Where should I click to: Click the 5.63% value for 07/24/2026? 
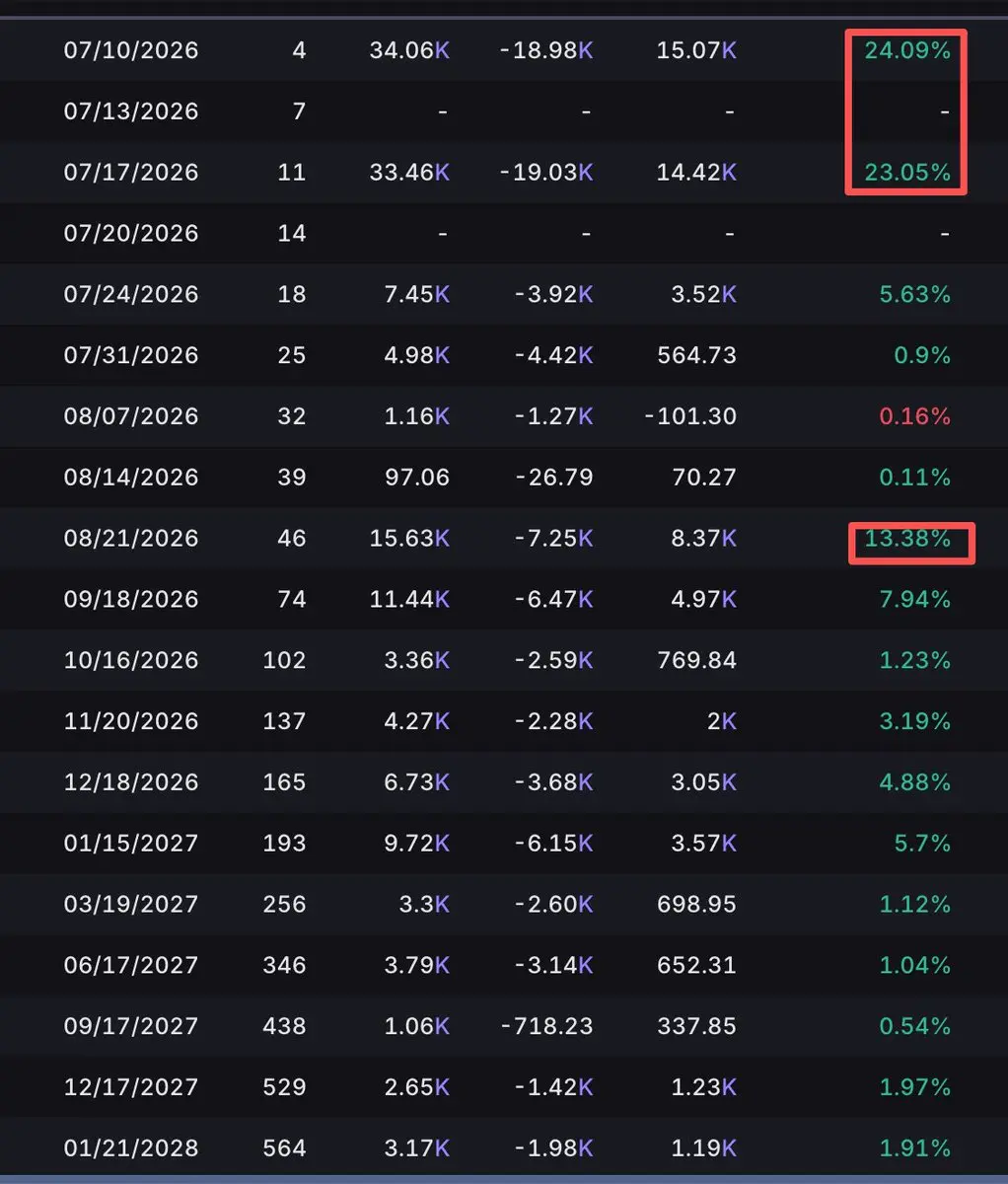point(914,295)
